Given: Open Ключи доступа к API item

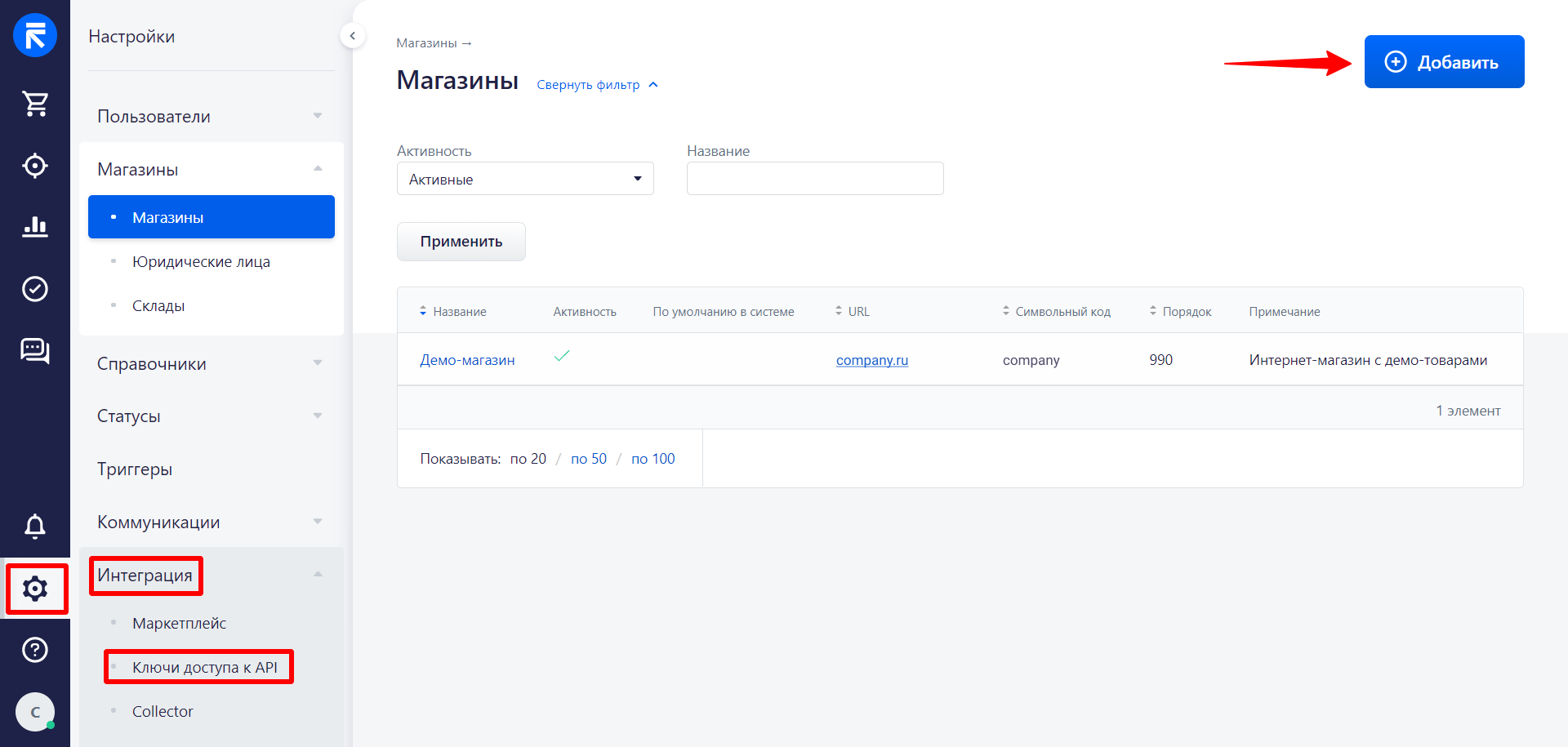Looking at the screenshot, I should 204,668.
